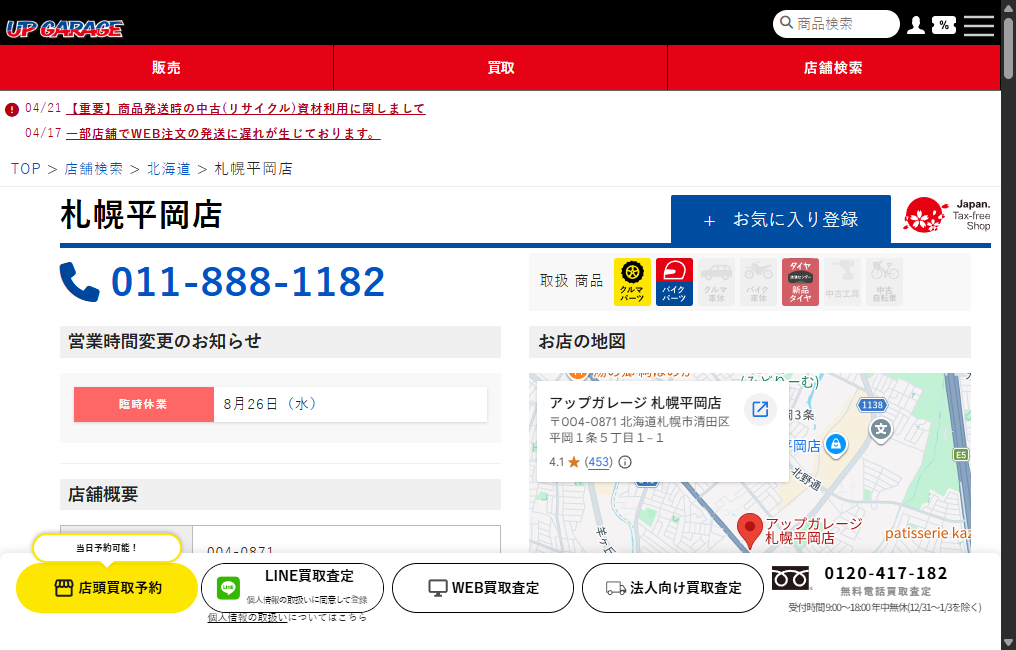Image resolution: width=1016 pixels, height=650 pixels.
Task: Open the user account icon
Action: 915,25
